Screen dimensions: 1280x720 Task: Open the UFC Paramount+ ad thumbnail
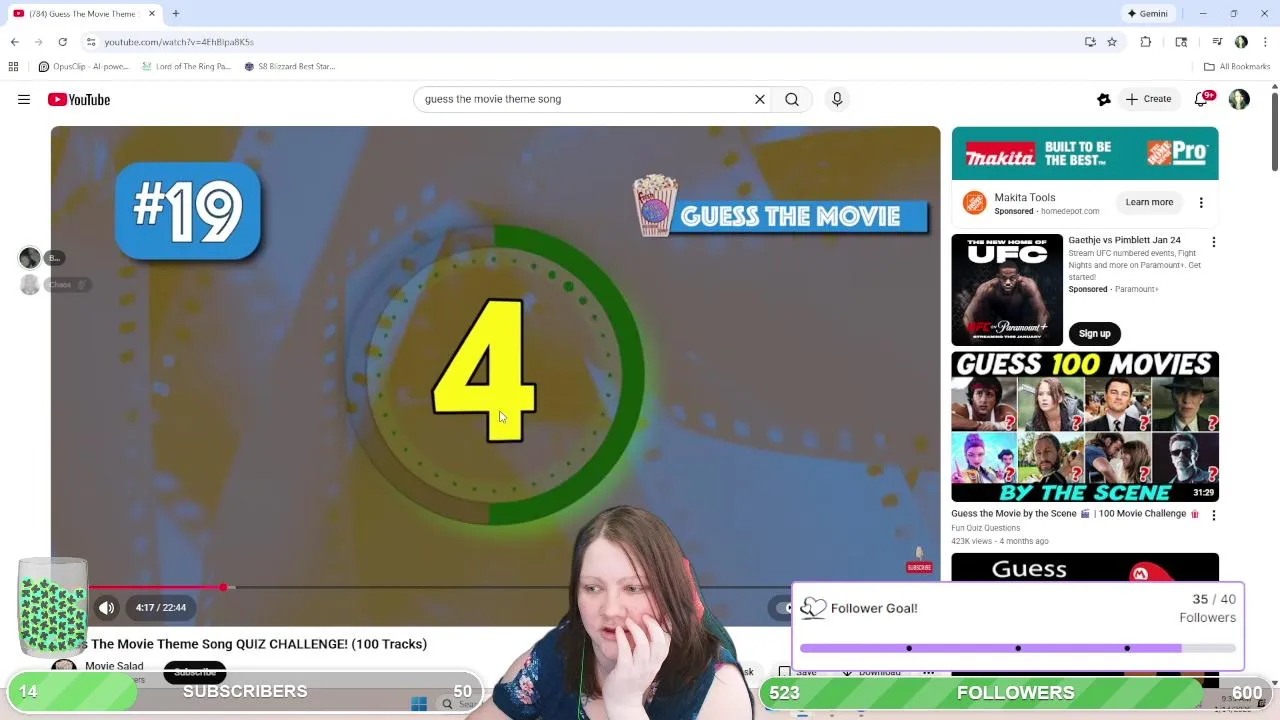(x=1007, y=290)
